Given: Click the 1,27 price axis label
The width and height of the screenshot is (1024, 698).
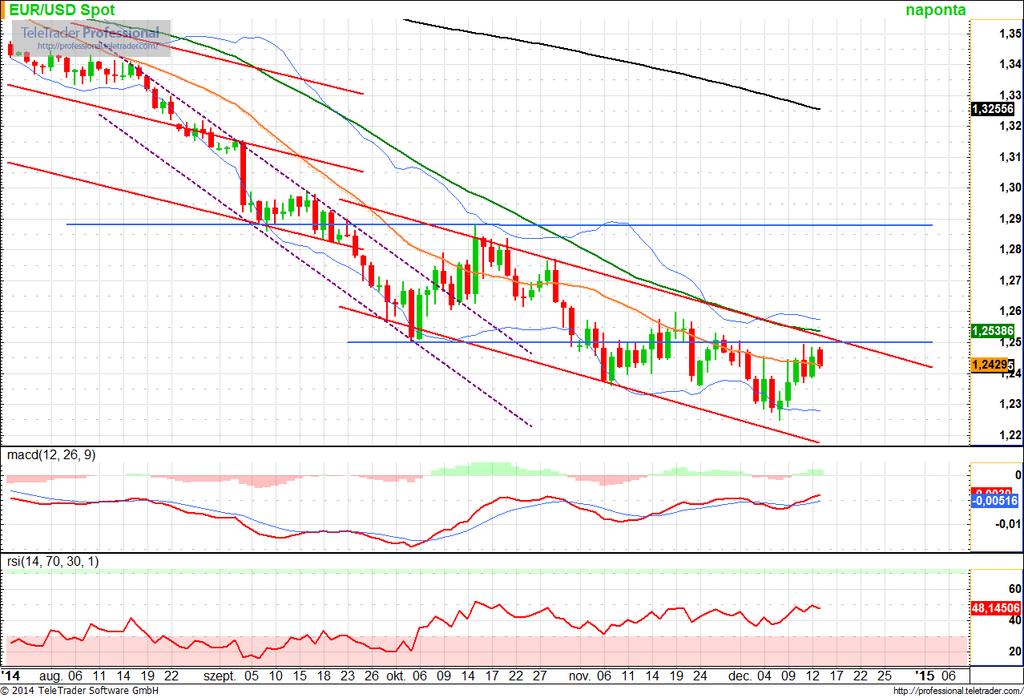Looking at the screenshot, I should (x=1010, y=281).
